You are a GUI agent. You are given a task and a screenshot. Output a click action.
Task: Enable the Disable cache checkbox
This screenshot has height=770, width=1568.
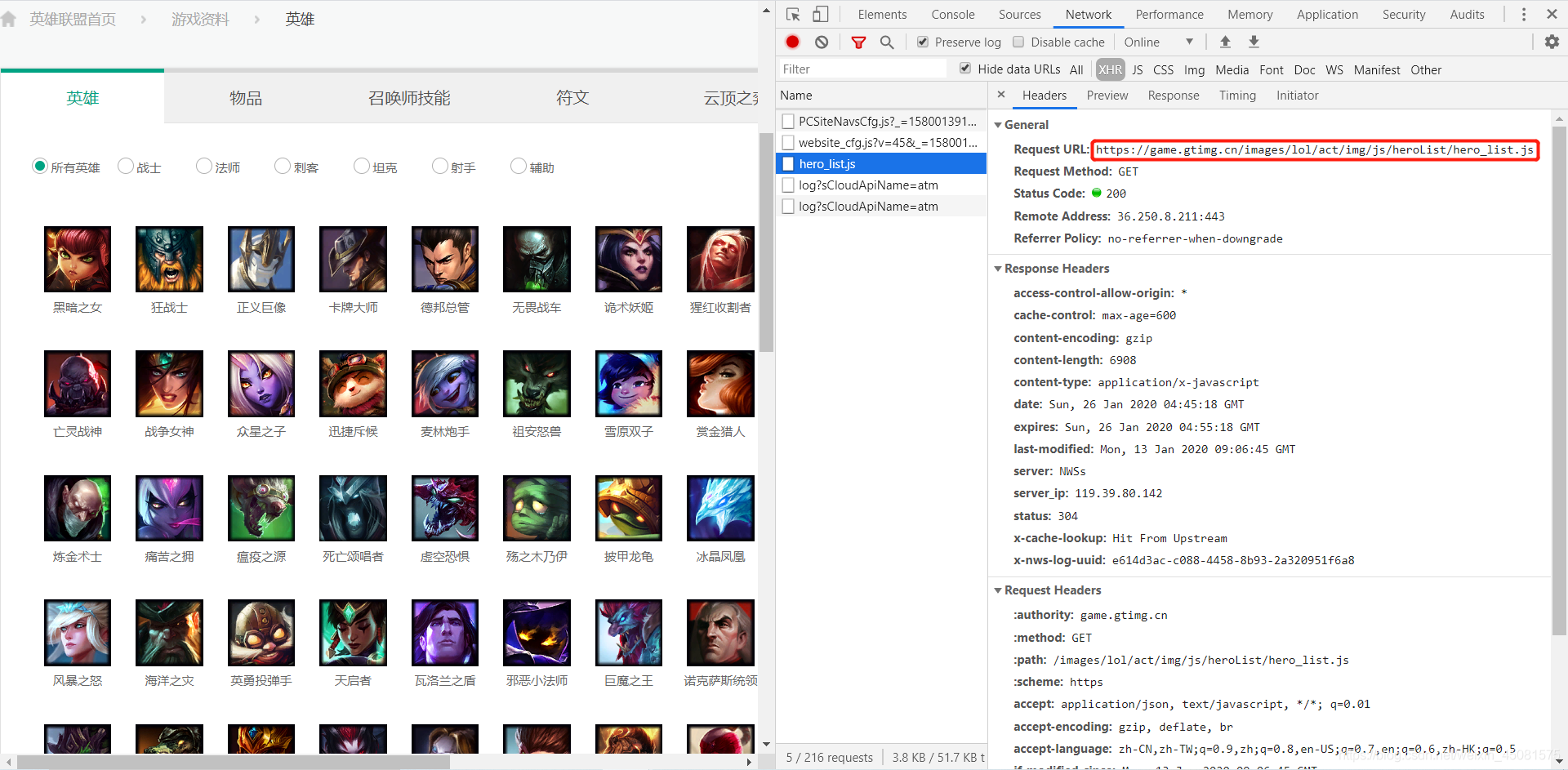[x=1018, y=42]
